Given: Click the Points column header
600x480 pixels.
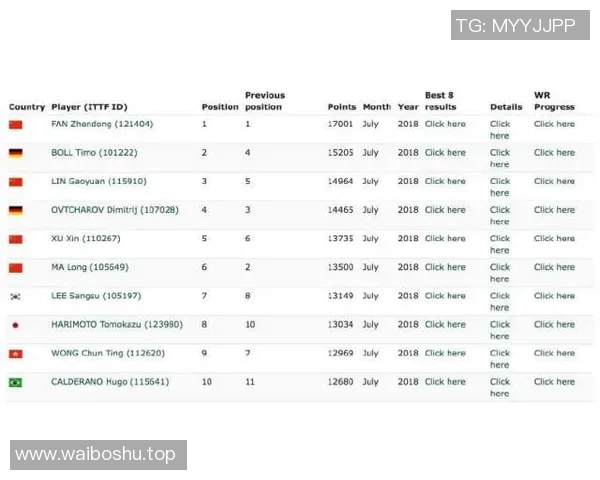Looking at the screenshot, I should [x=341, y=107].
